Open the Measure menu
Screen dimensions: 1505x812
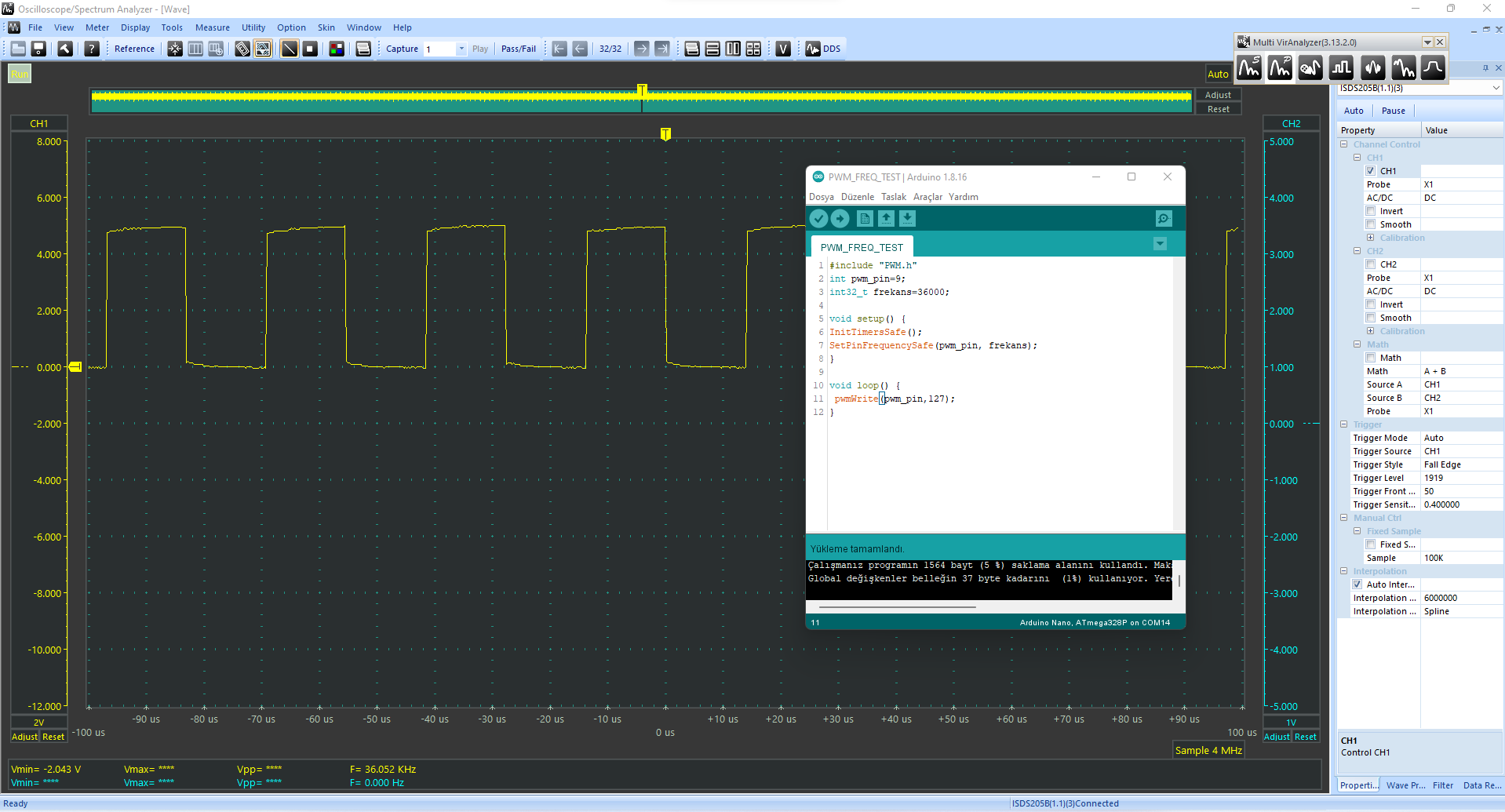point(212,27)
